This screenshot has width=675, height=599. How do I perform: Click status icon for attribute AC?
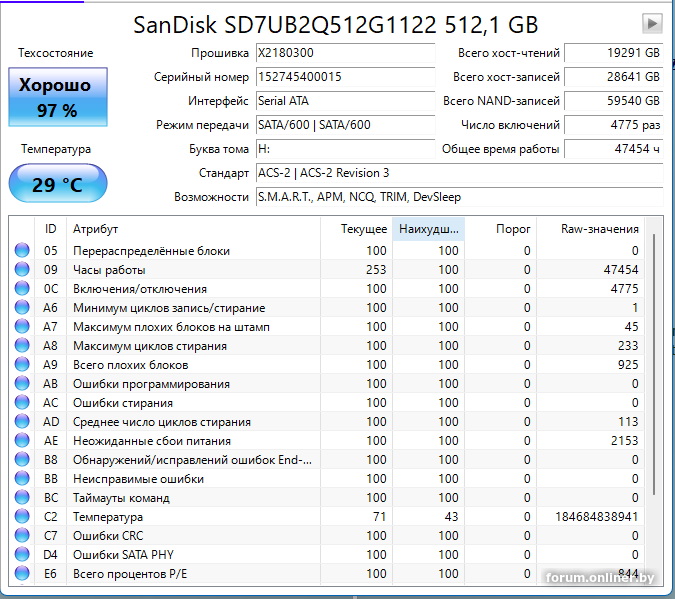click(x=22, y=402)
